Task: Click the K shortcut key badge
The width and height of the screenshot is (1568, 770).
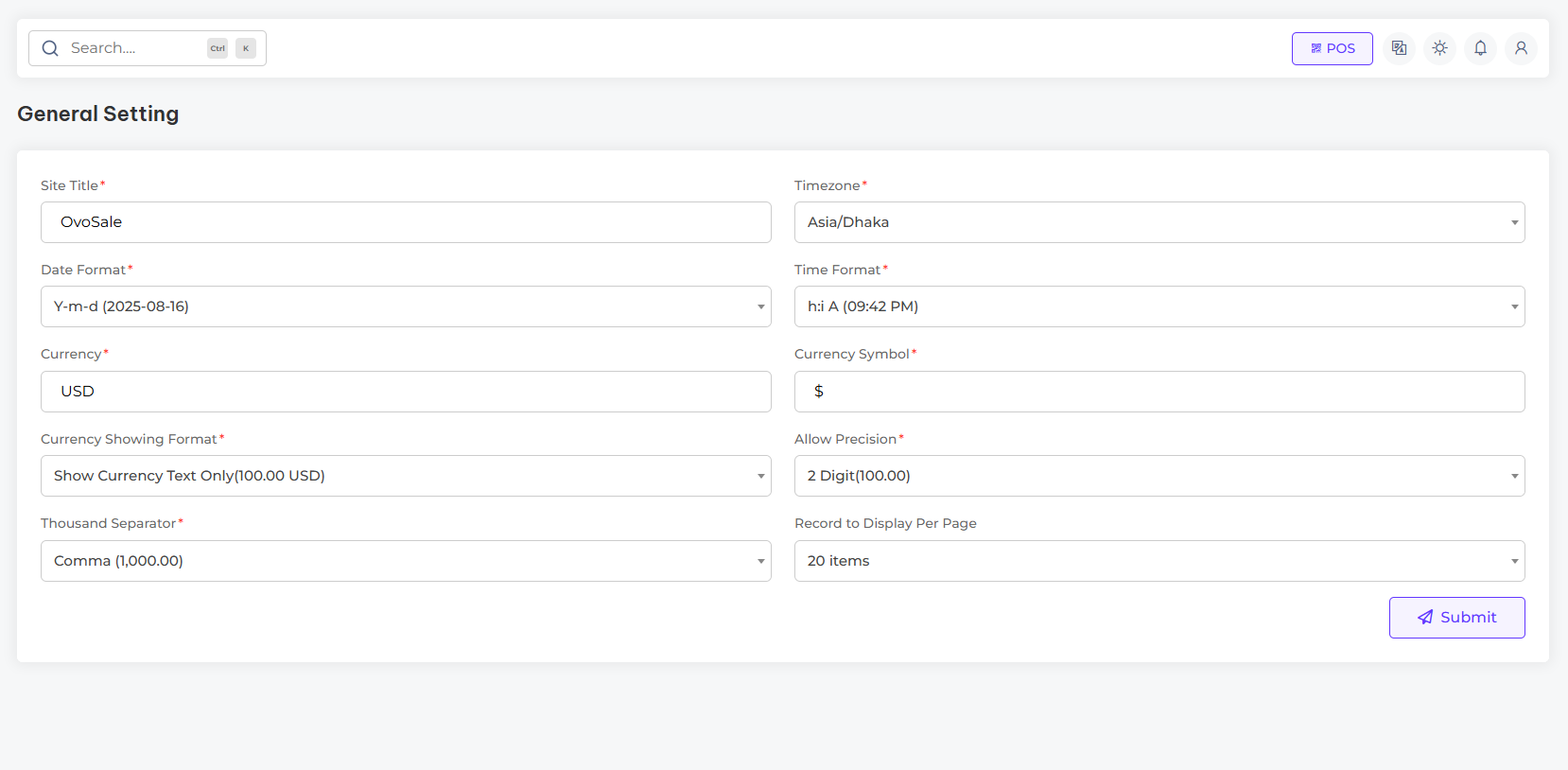Action: tap(246, 48)
